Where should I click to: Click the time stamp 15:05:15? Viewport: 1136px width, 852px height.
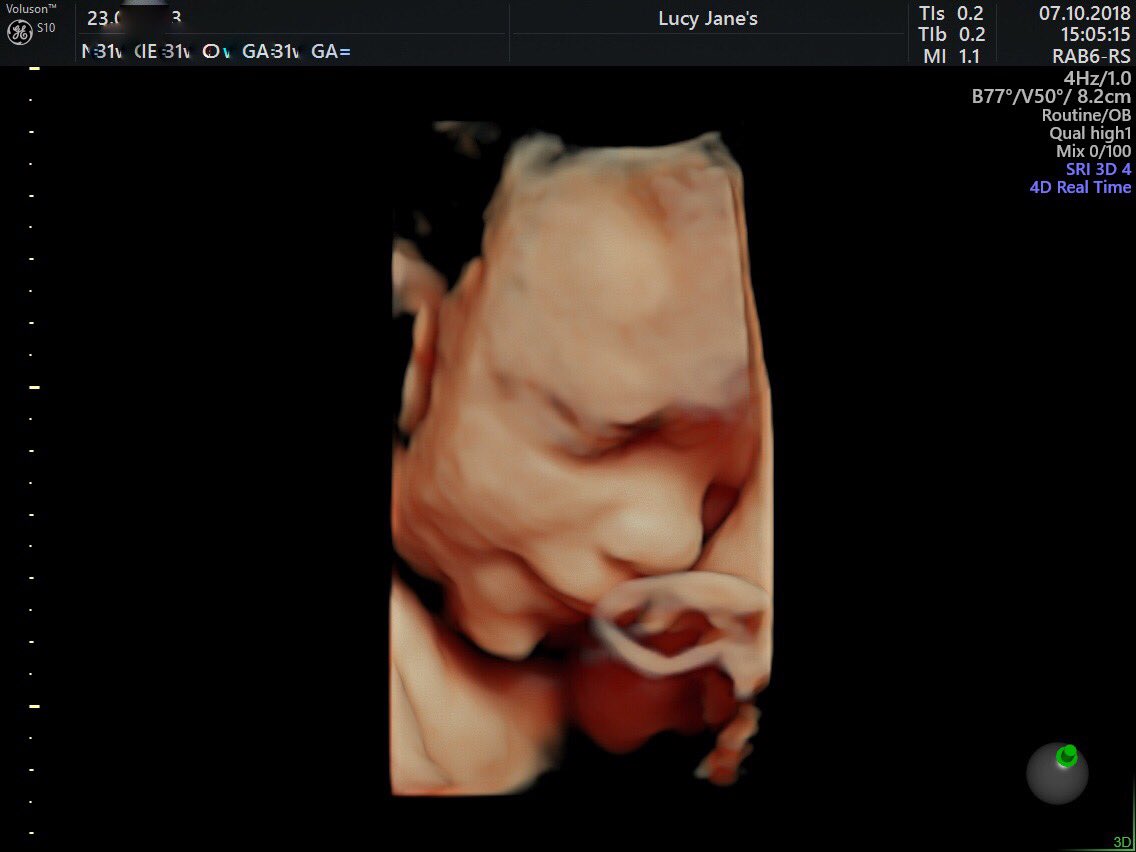[x=1095, y=35]
